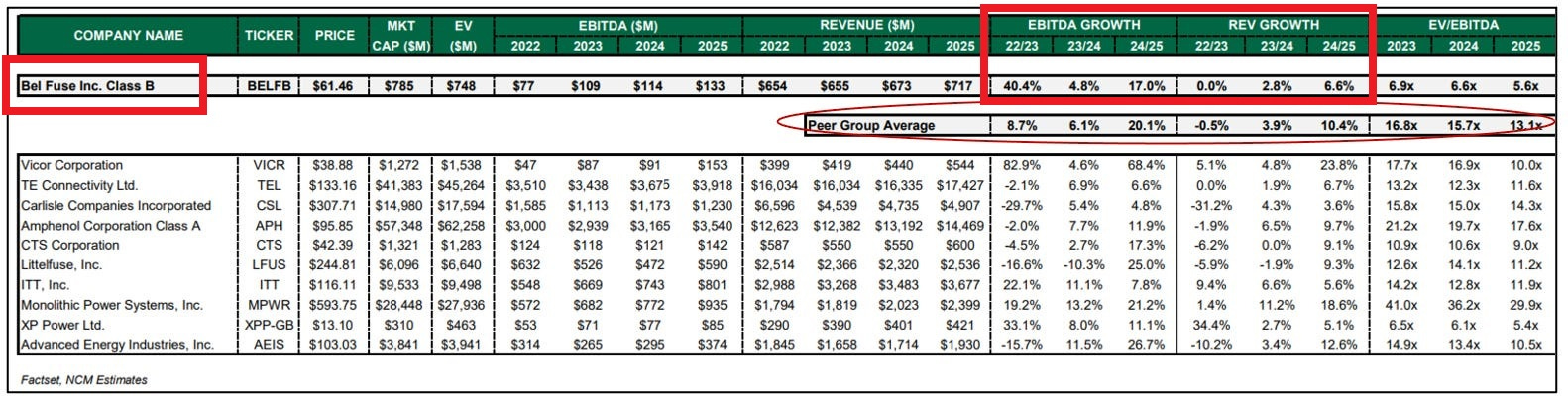Click Bel Fuse EV value $748
The width and height of the screenshot is (1568, 406).
pyautogui.click(x=461, y=86)
